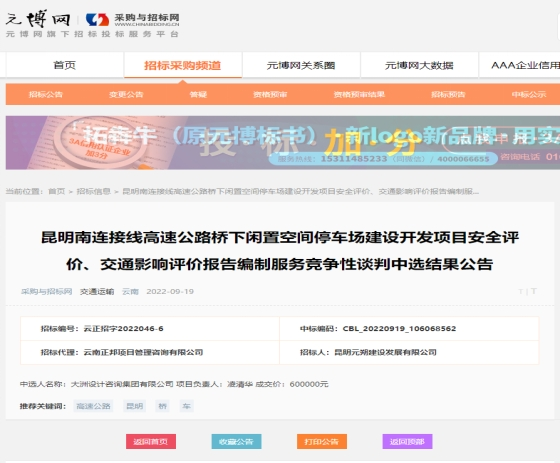Increase font size with large T
This screenshot has height=463, width=560.
[534, 291]
